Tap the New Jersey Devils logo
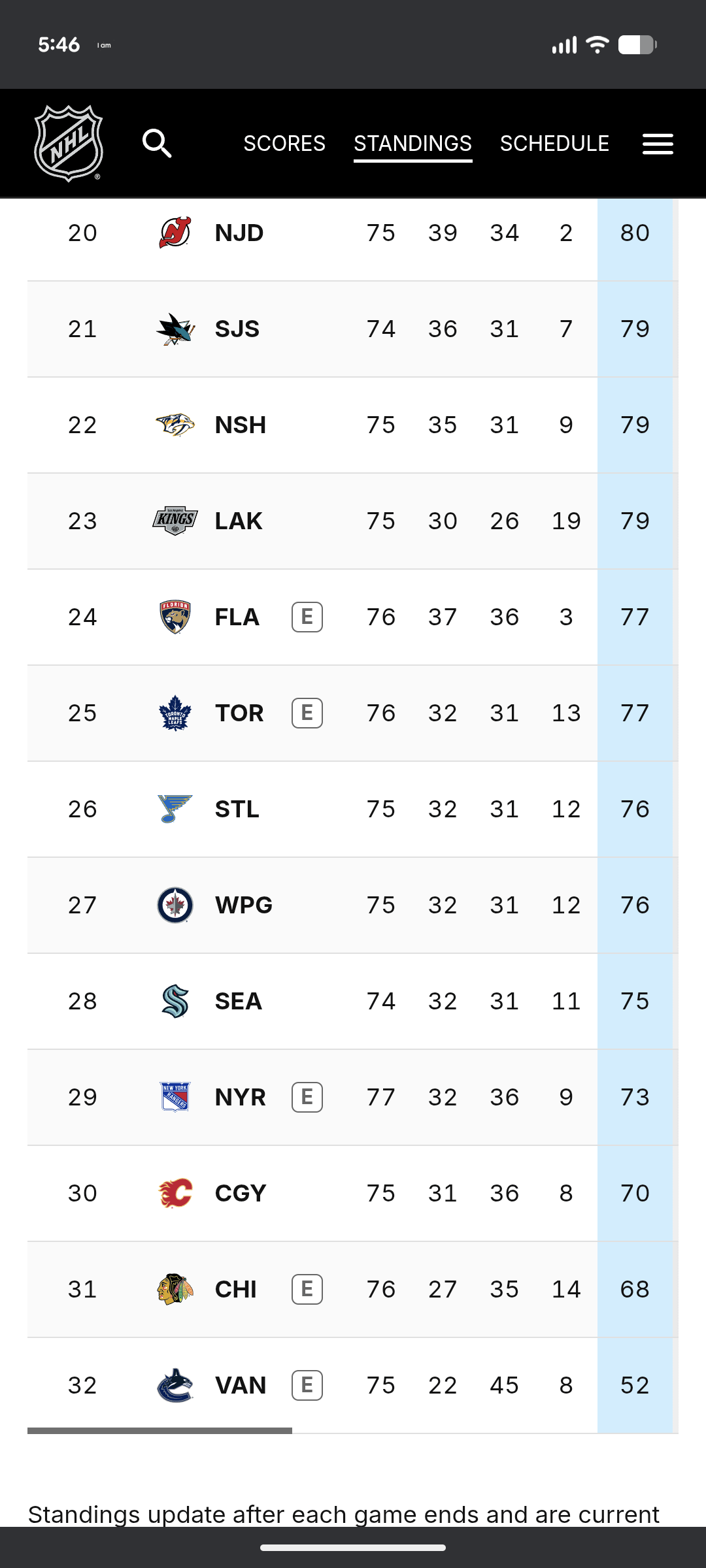This screenshot has width=706, height=1568. 175,233
